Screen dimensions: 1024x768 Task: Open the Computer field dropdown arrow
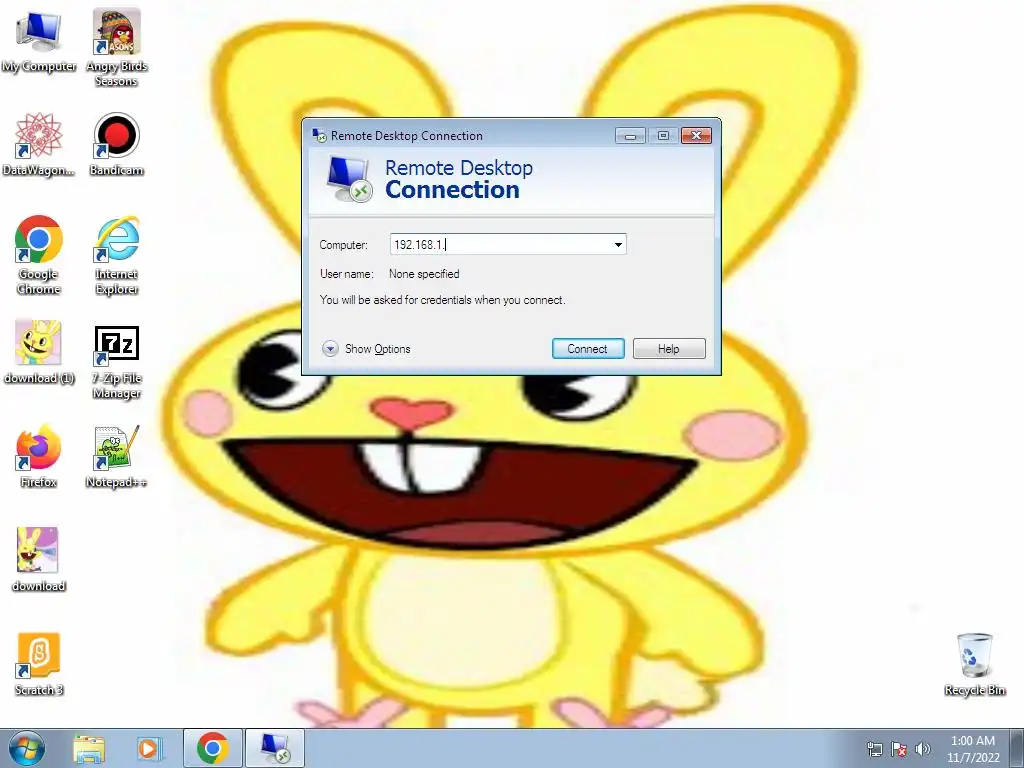(618, 245)
